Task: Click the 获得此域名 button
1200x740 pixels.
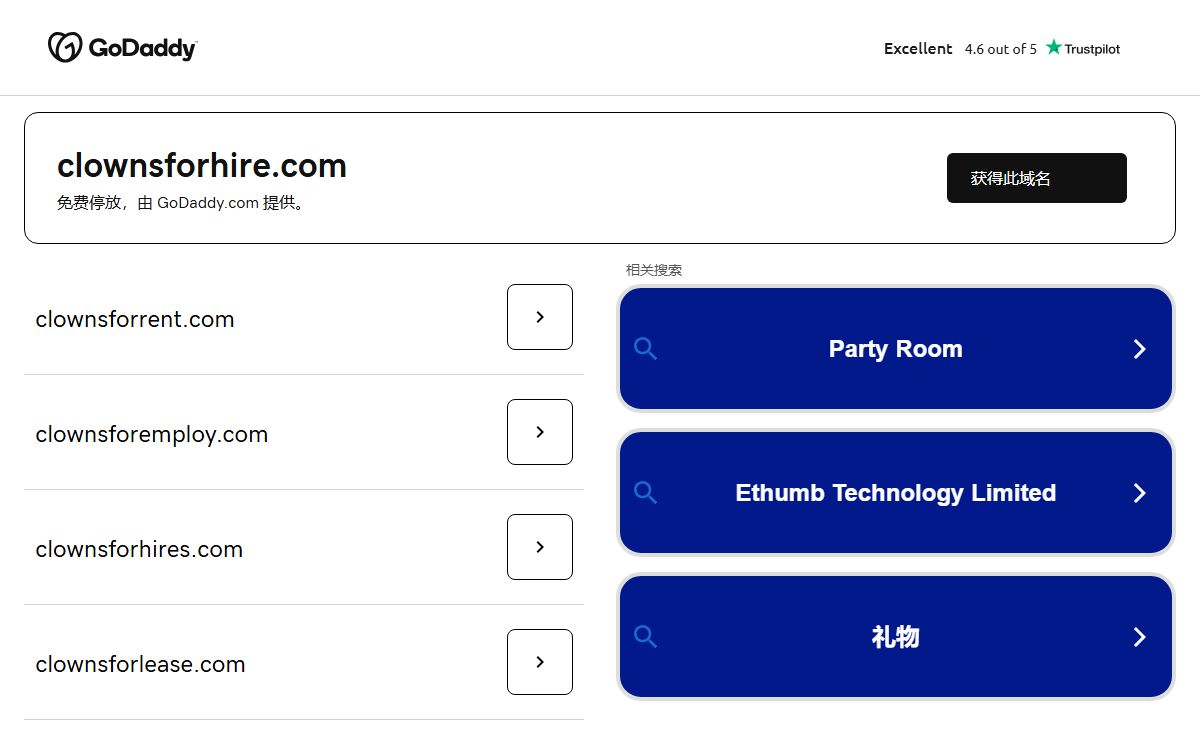Action: pyautogui.click(x=1037, y=178)
